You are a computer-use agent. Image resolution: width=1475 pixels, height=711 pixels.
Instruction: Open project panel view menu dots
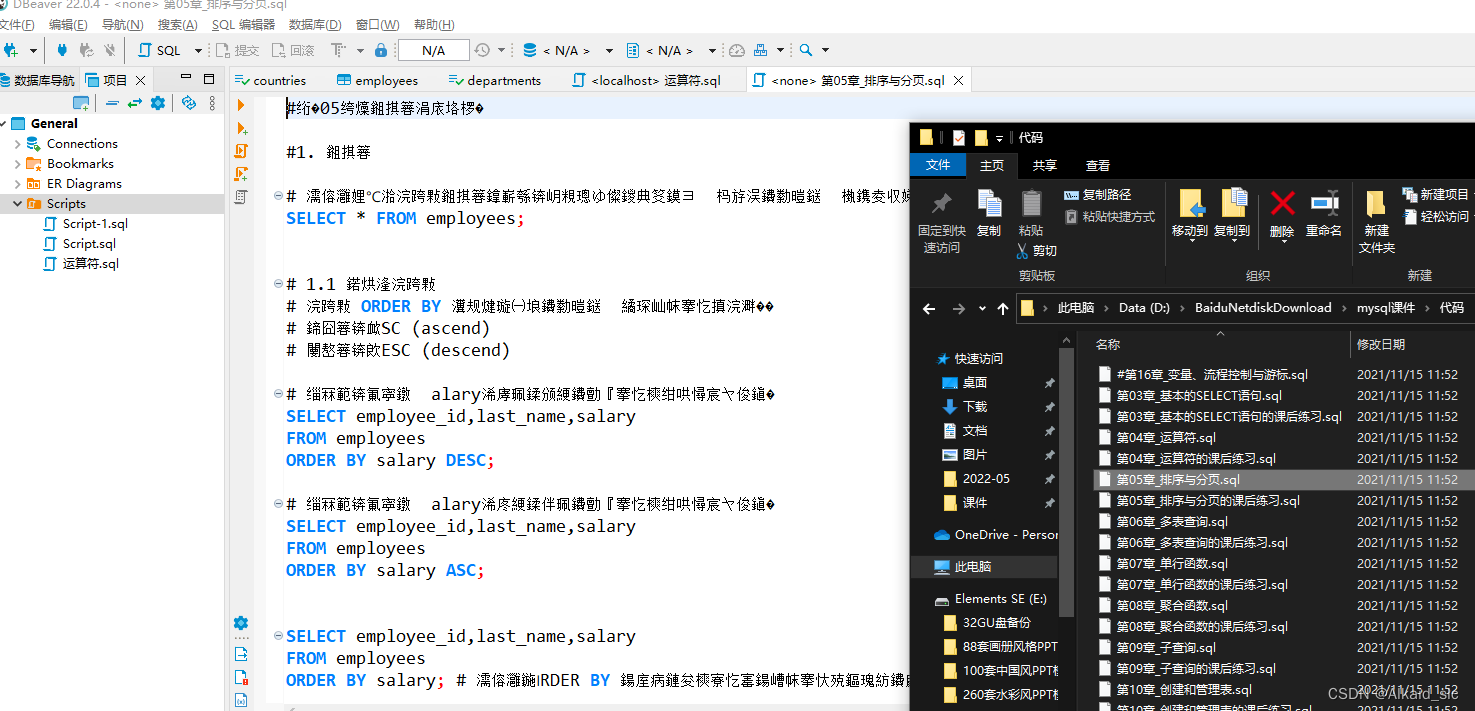(212, 103)
